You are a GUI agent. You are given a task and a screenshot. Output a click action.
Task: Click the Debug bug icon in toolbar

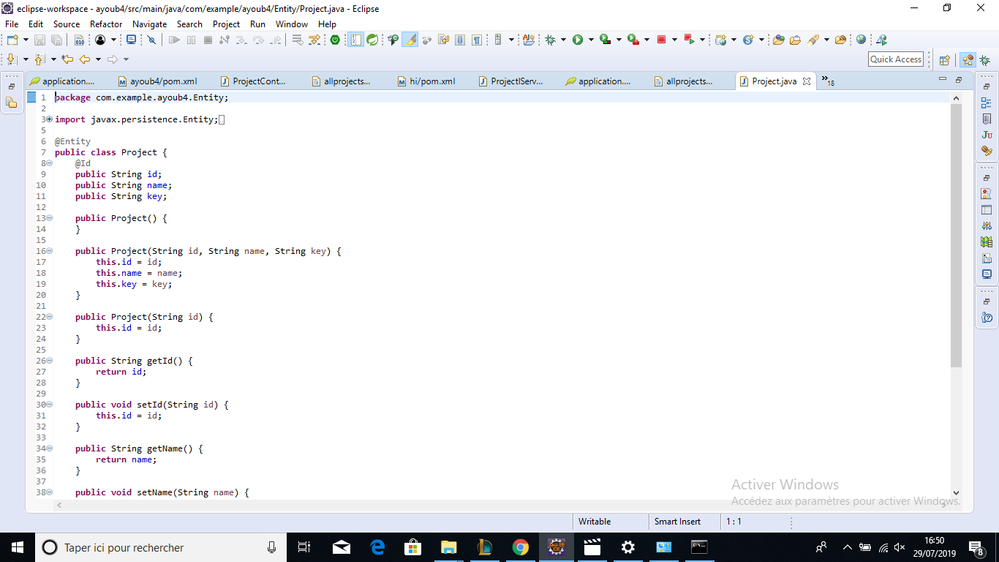(550, 40)
